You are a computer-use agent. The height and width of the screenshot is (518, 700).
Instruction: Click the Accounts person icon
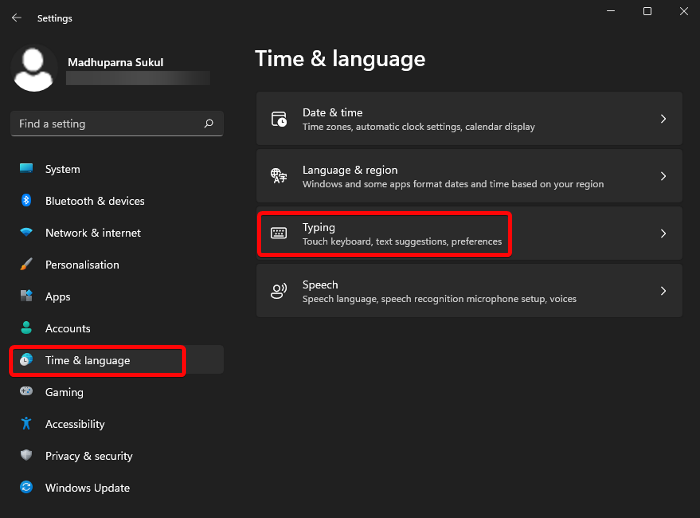click(27, 328)
